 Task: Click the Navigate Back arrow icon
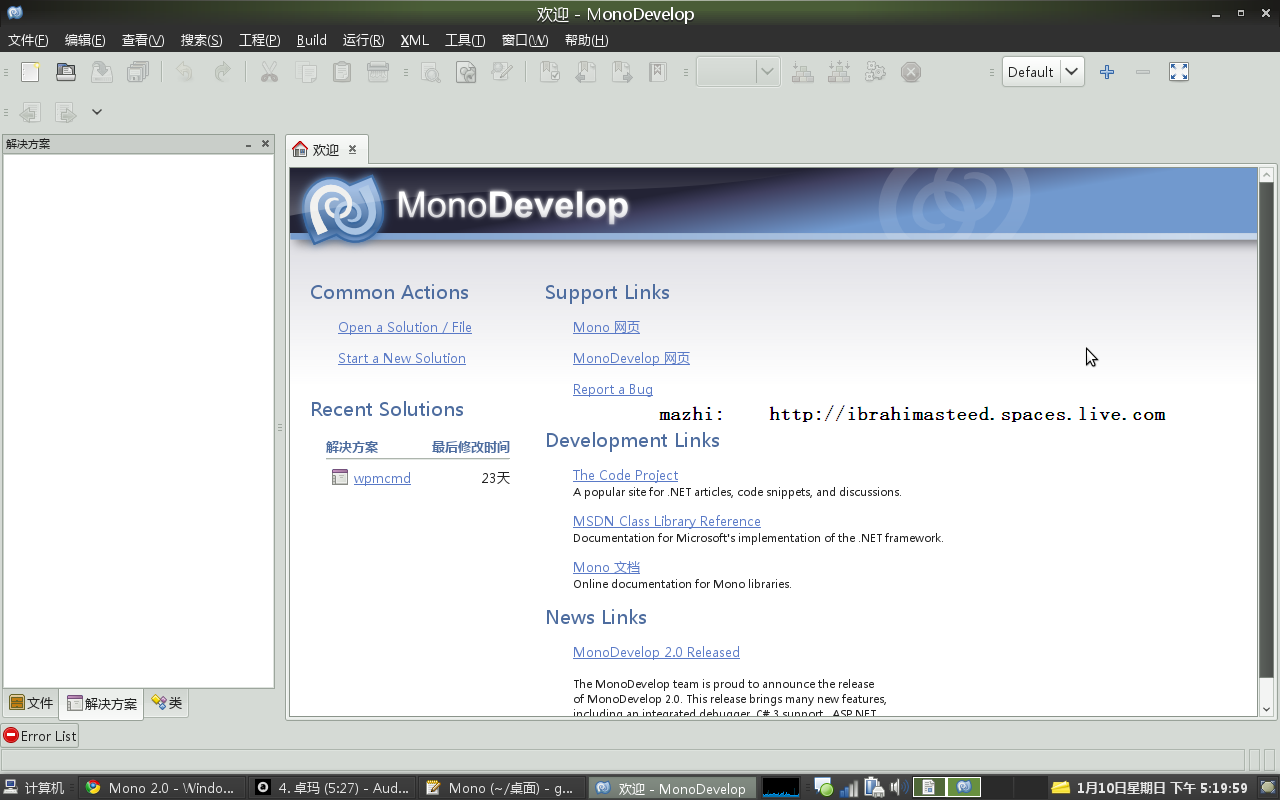pos(30,112)
